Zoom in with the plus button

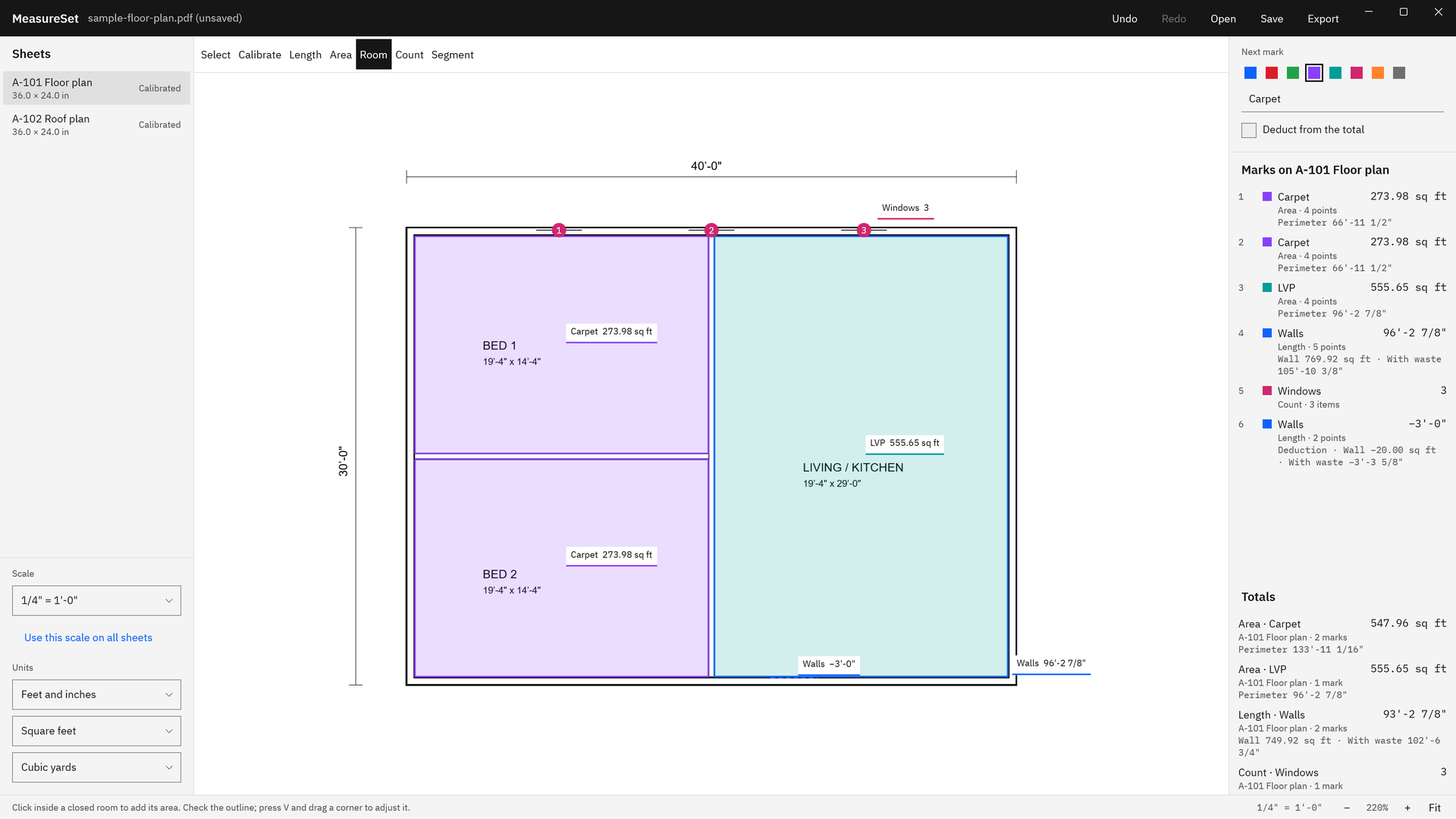1407,808
